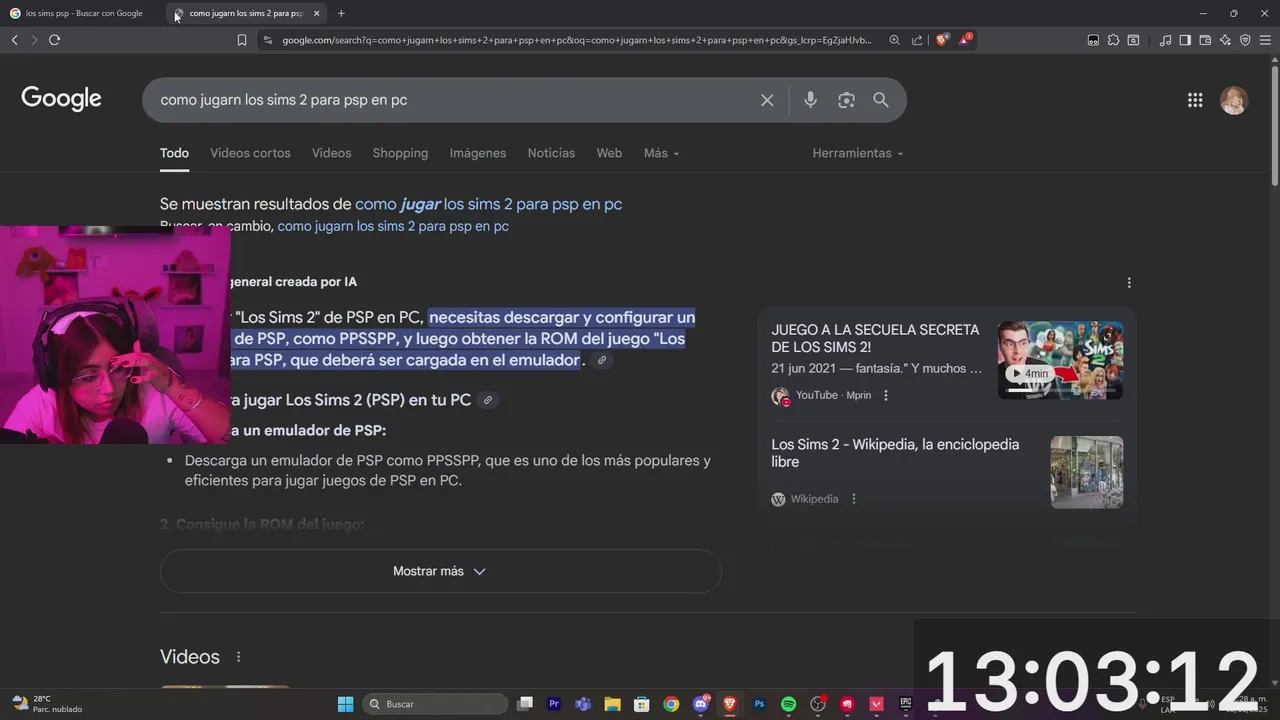
Task: Open File Explorer from the taskbar
Action: pos(612,704)
